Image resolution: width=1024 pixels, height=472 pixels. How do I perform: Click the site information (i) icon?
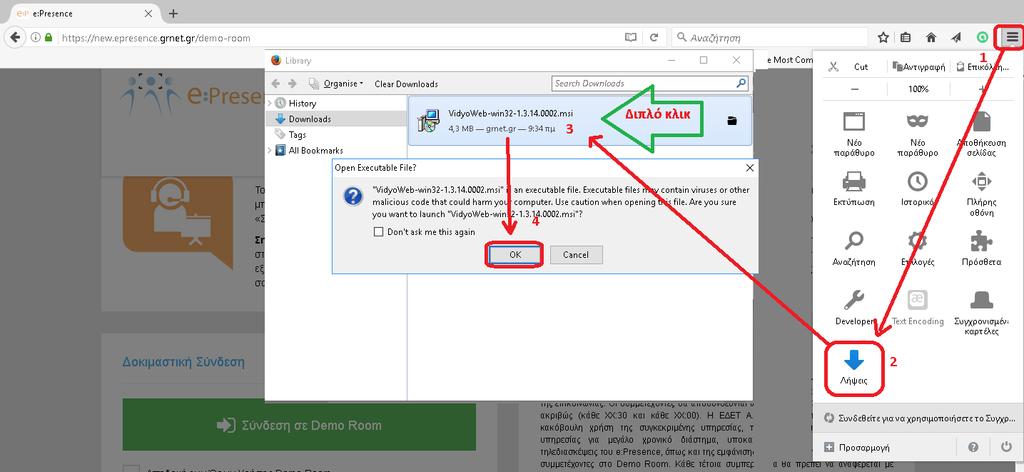(x=35, y=38)
